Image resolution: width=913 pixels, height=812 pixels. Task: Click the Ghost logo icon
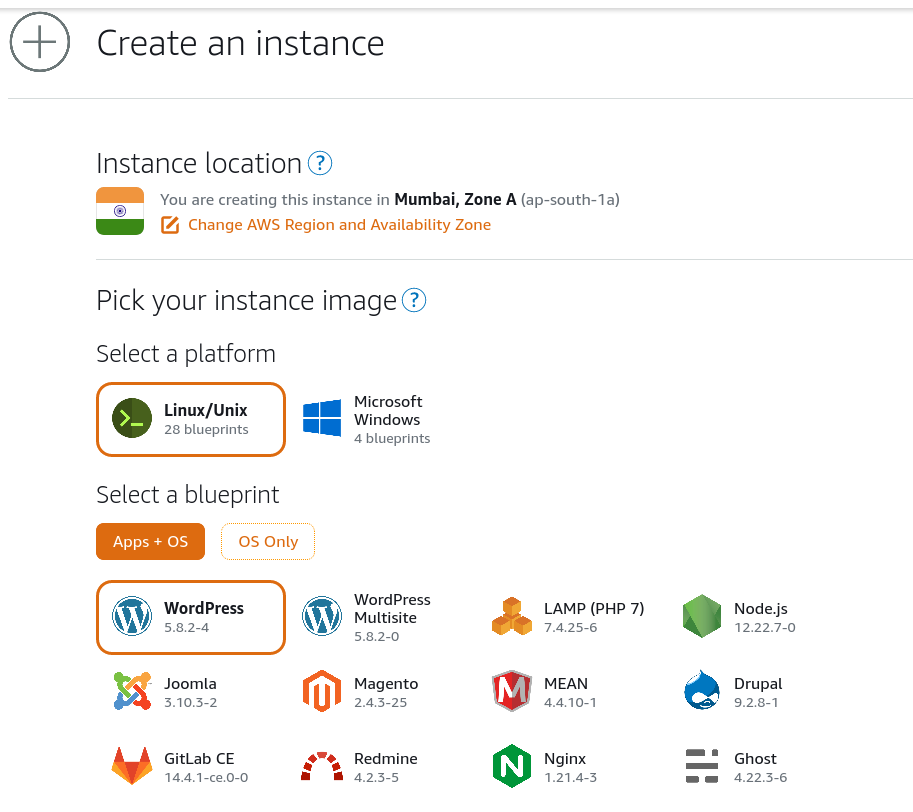702,766
